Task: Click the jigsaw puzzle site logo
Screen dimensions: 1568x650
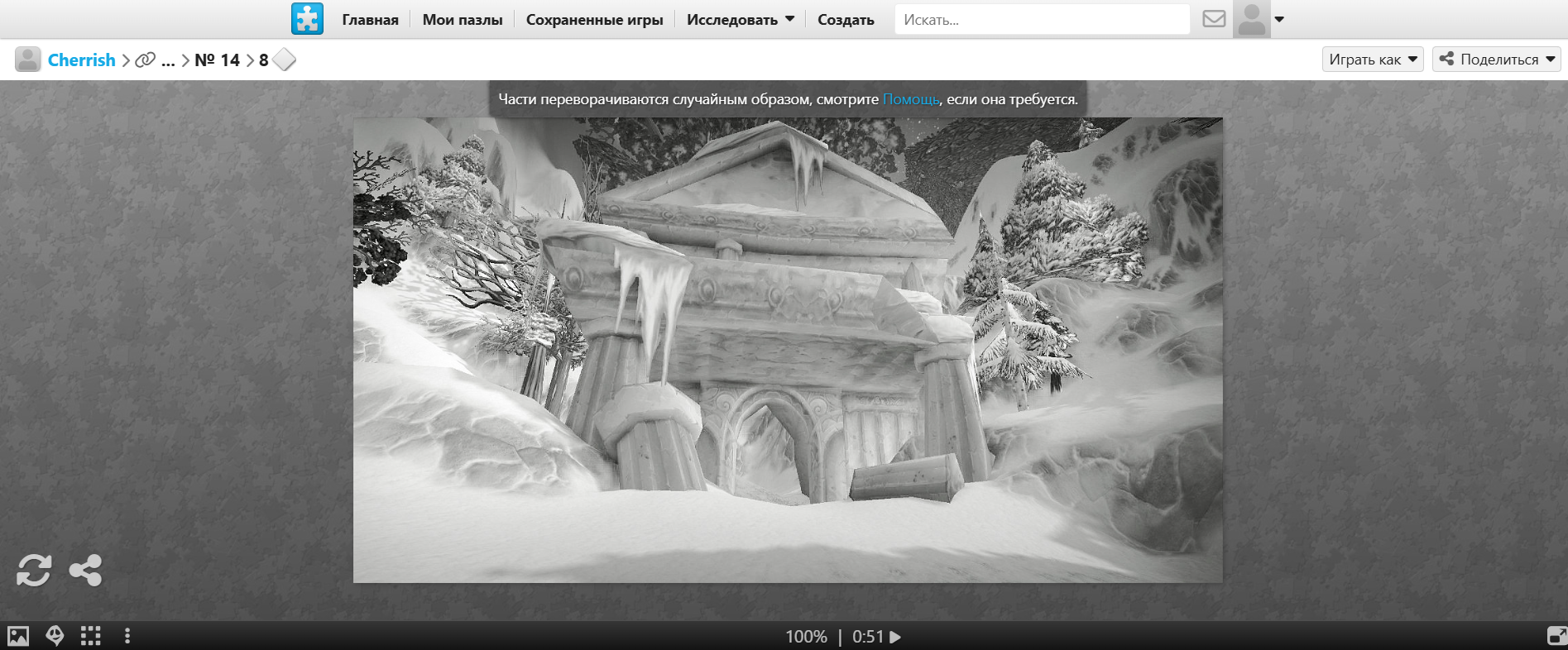Action: pyautogui.click(x=307, y=19)
